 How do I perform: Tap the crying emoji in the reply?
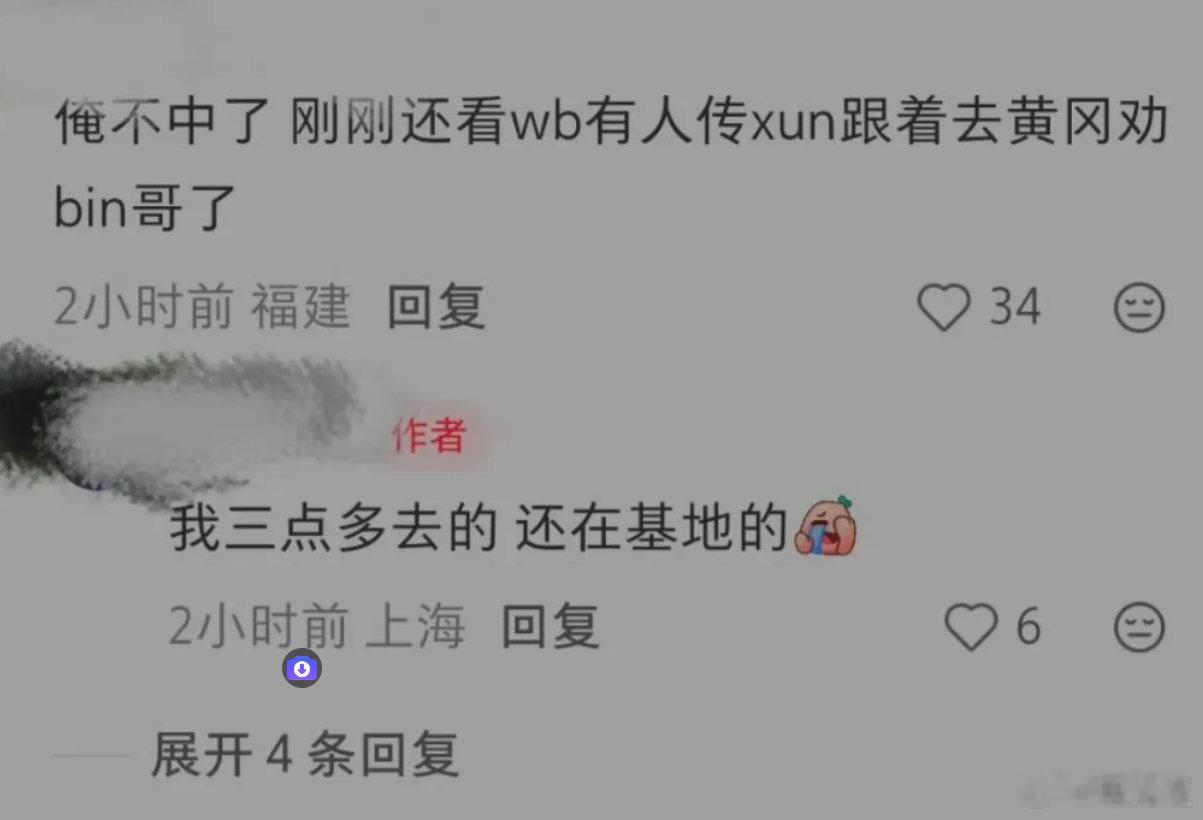click(827, 526)
